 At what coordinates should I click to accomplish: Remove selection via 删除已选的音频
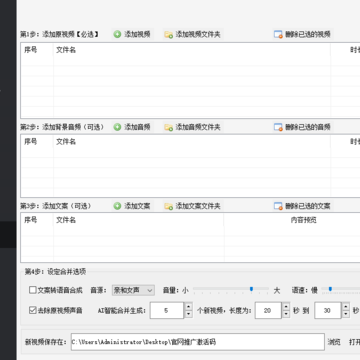(x=302, y=127)
